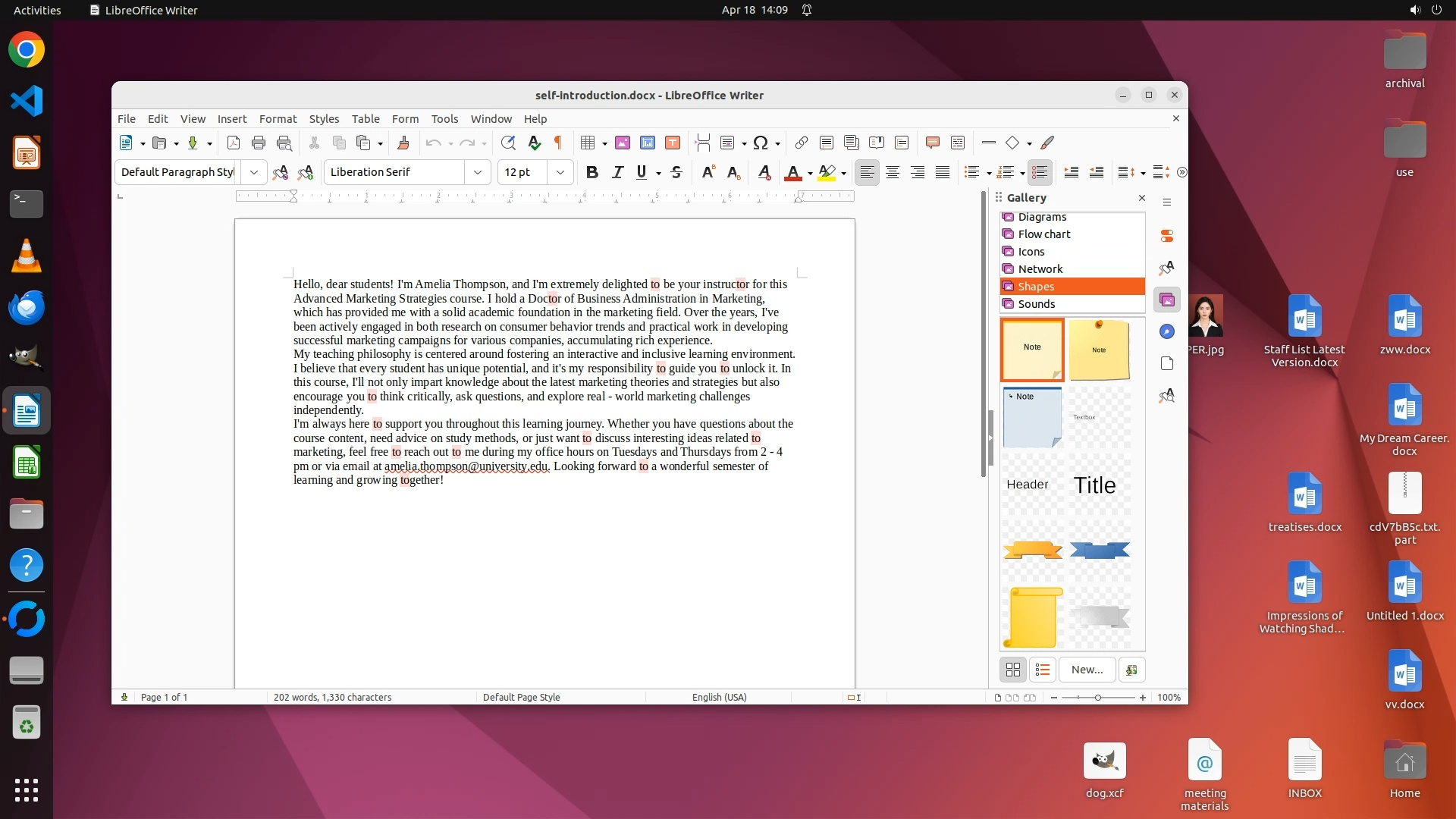Image resolution: width=1456 pixels, height=819 pixels.
Task: Open the Format menu
Action: click(278, 119)
